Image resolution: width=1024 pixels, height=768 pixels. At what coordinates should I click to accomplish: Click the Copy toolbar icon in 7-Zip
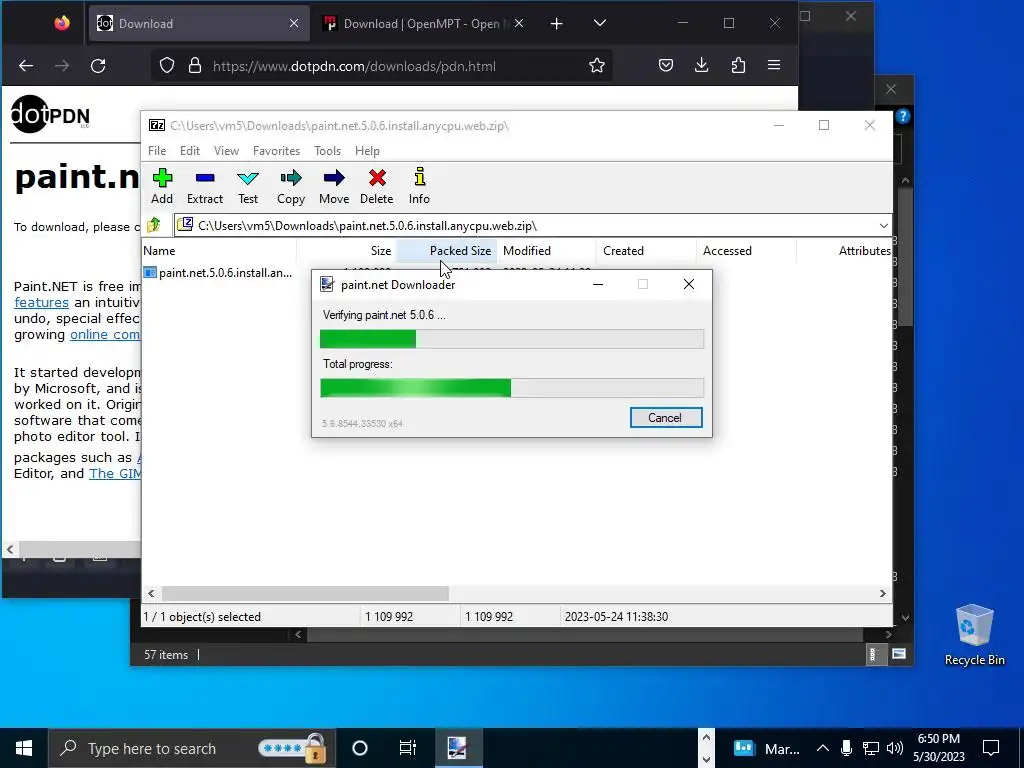(291, 186)
